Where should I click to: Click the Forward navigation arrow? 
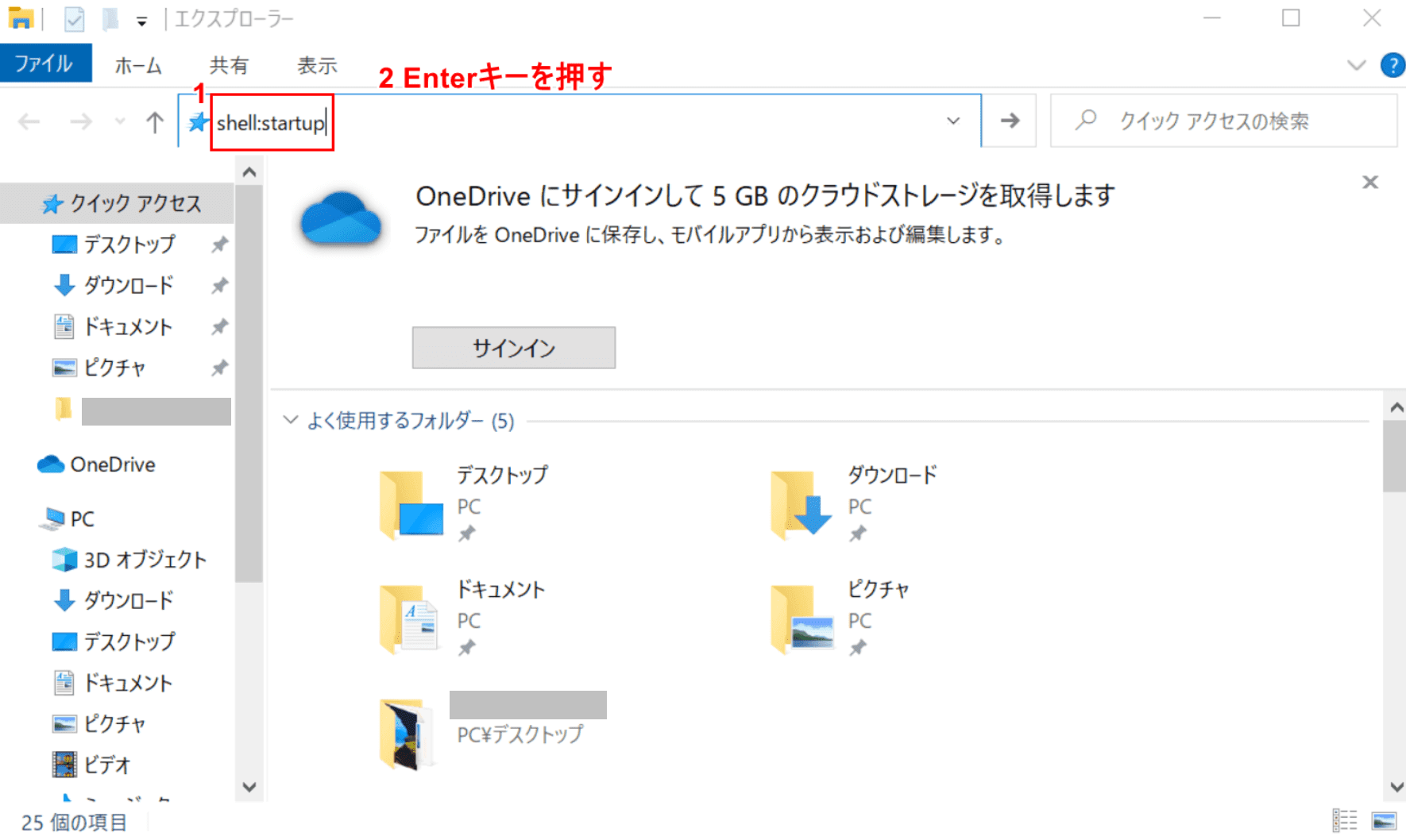tap(80, 121)
